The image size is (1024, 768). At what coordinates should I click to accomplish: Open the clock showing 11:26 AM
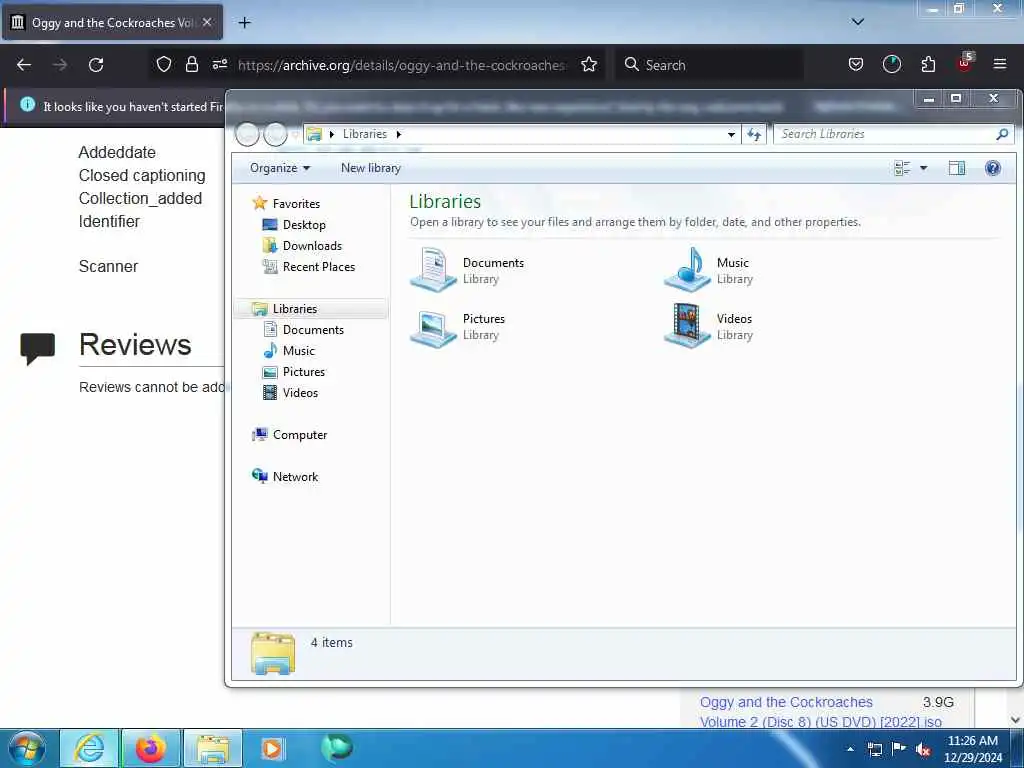click(972, 749)
